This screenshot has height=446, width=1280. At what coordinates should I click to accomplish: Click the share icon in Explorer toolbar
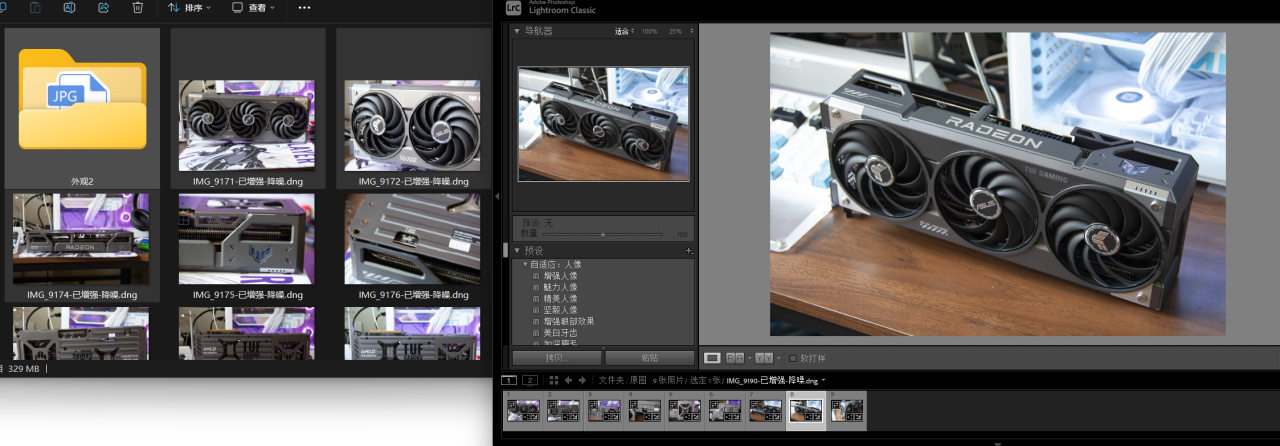click(x=104, y=8)
